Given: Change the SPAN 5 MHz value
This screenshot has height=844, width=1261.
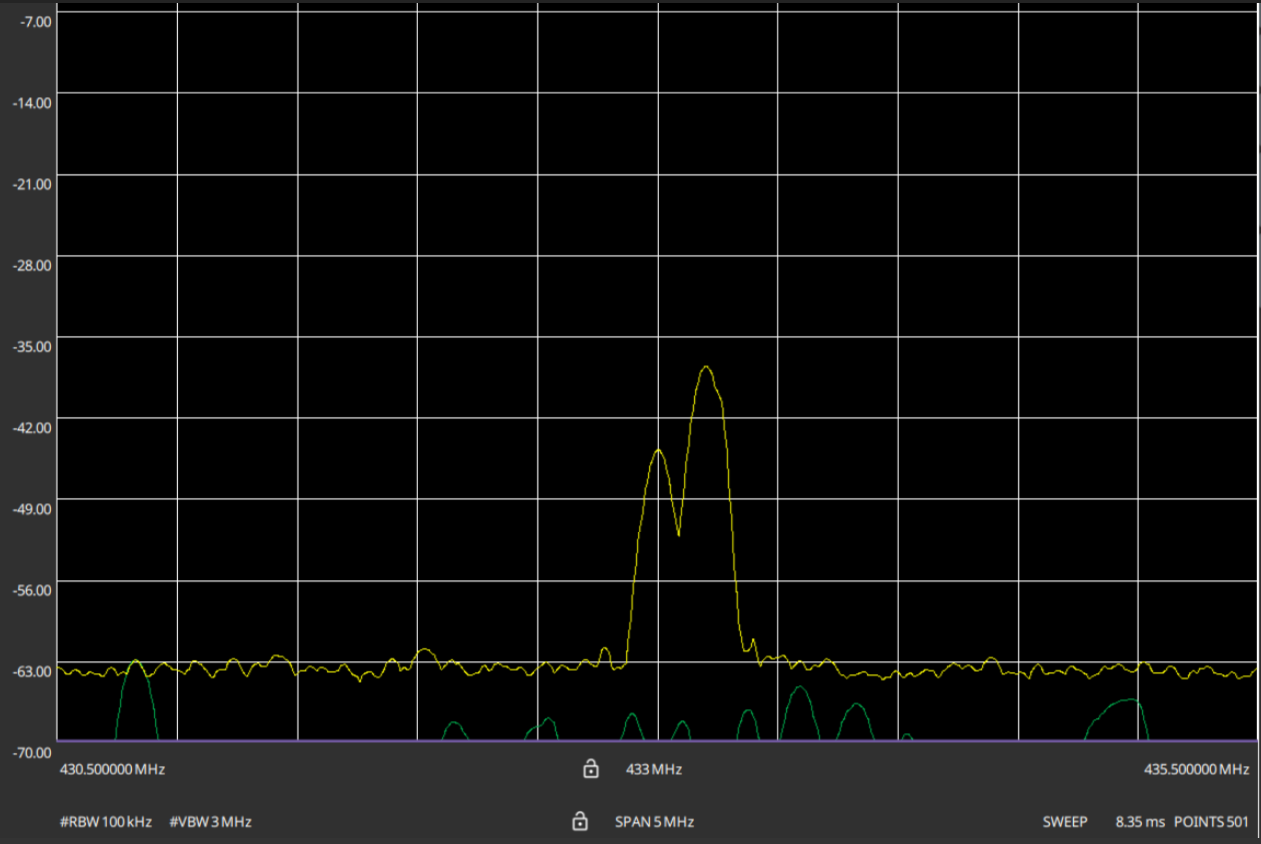Looking at the screenshot, I should pyautogui.click(x=654, y=822).
